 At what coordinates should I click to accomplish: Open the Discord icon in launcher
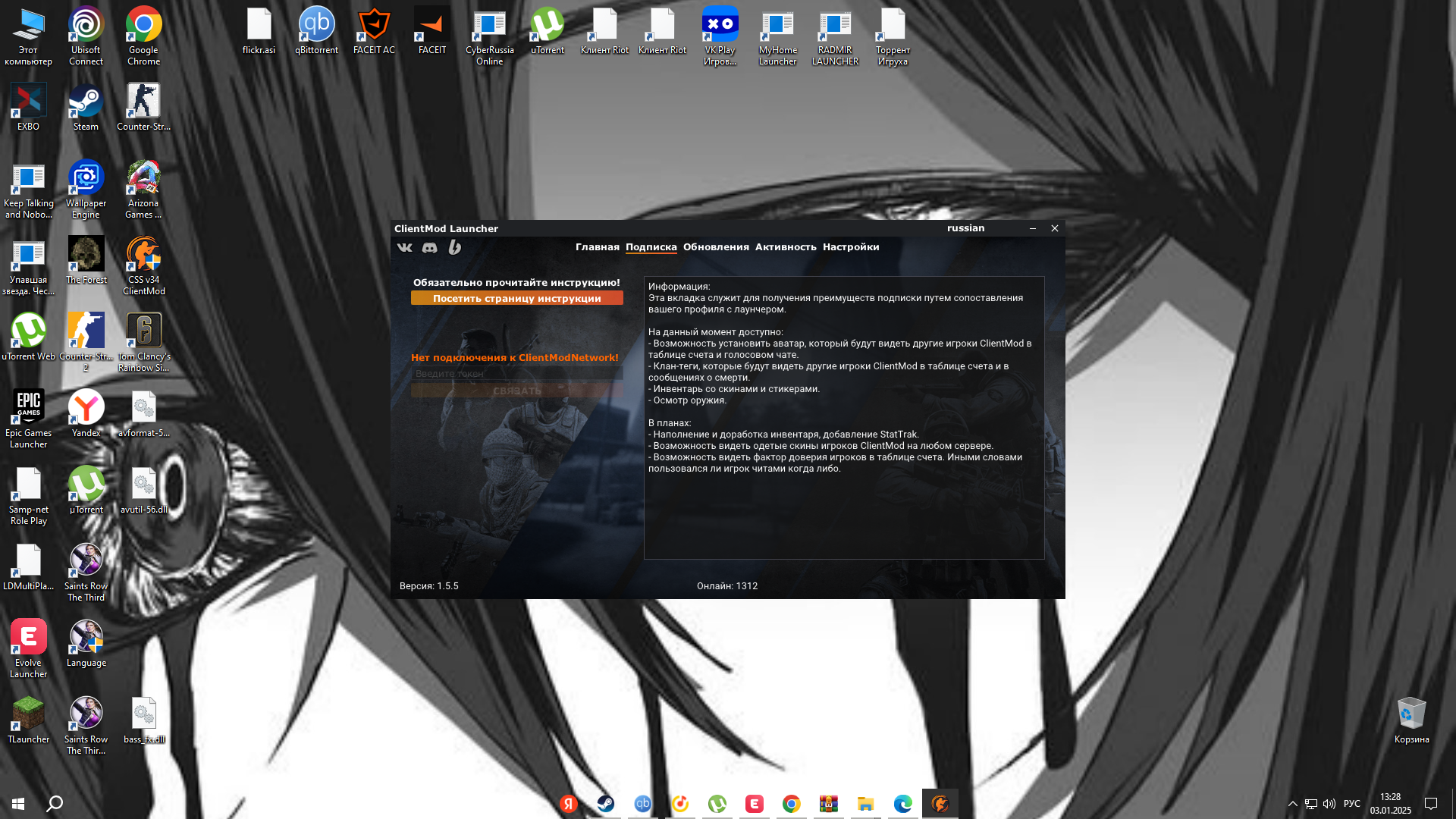point(430,247)
